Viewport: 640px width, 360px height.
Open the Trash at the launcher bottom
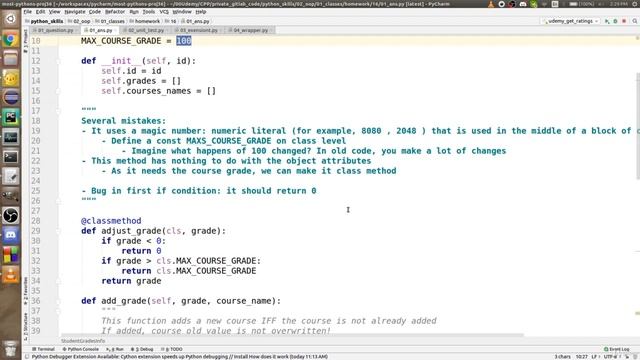click(11, 349)
